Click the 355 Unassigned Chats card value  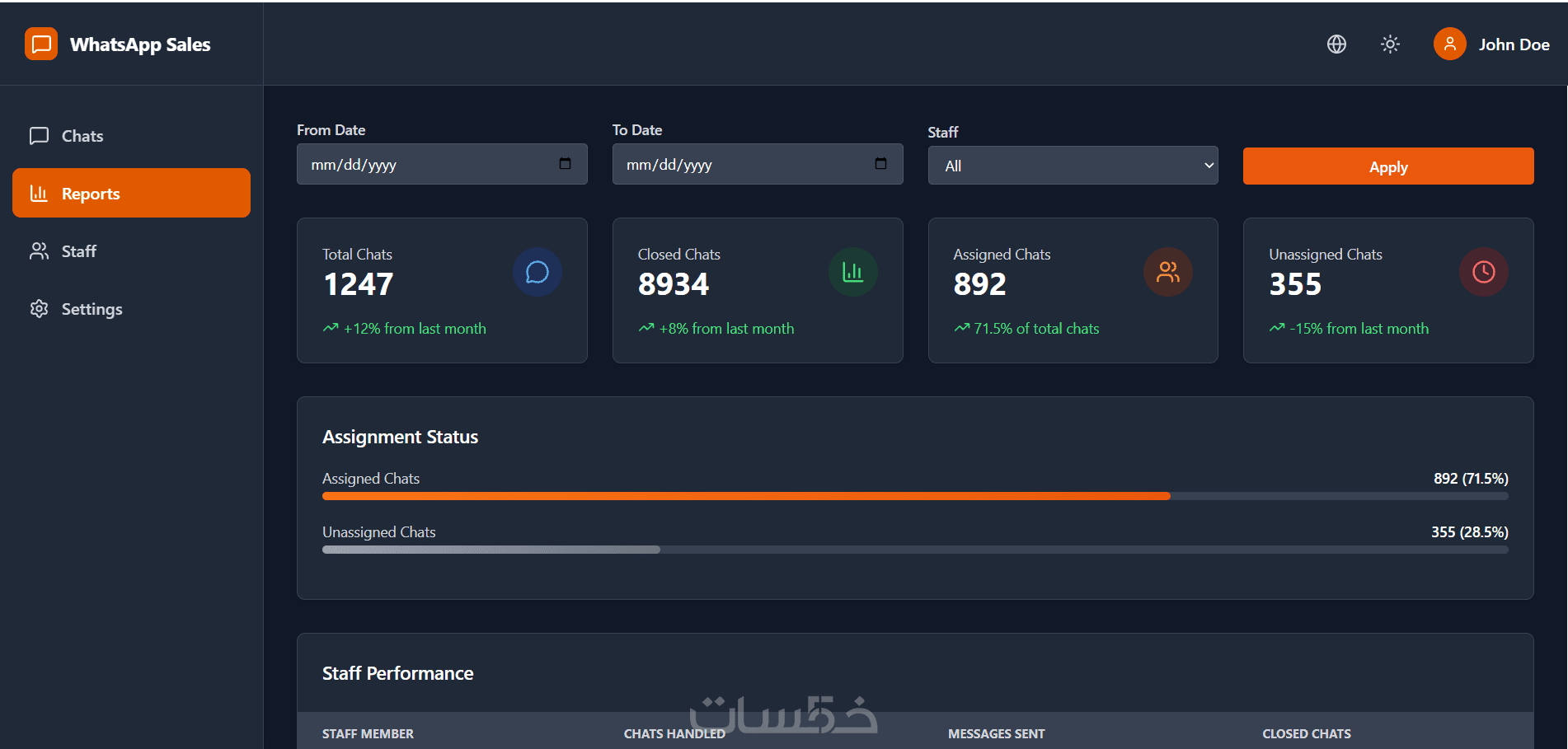pyautogui.click(x=1295, y=284)
